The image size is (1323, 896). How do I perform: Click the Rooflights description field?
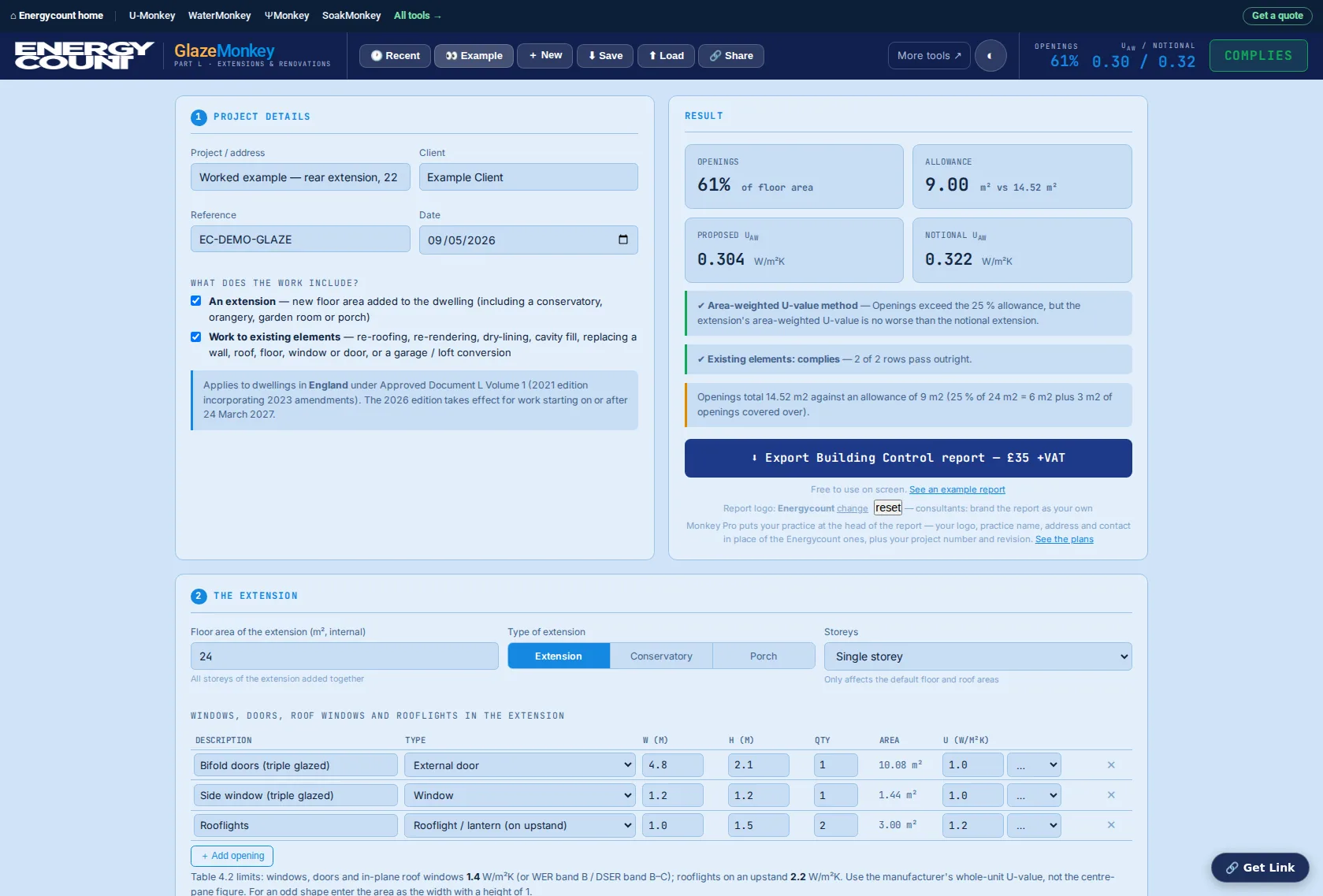pos(295,825)
